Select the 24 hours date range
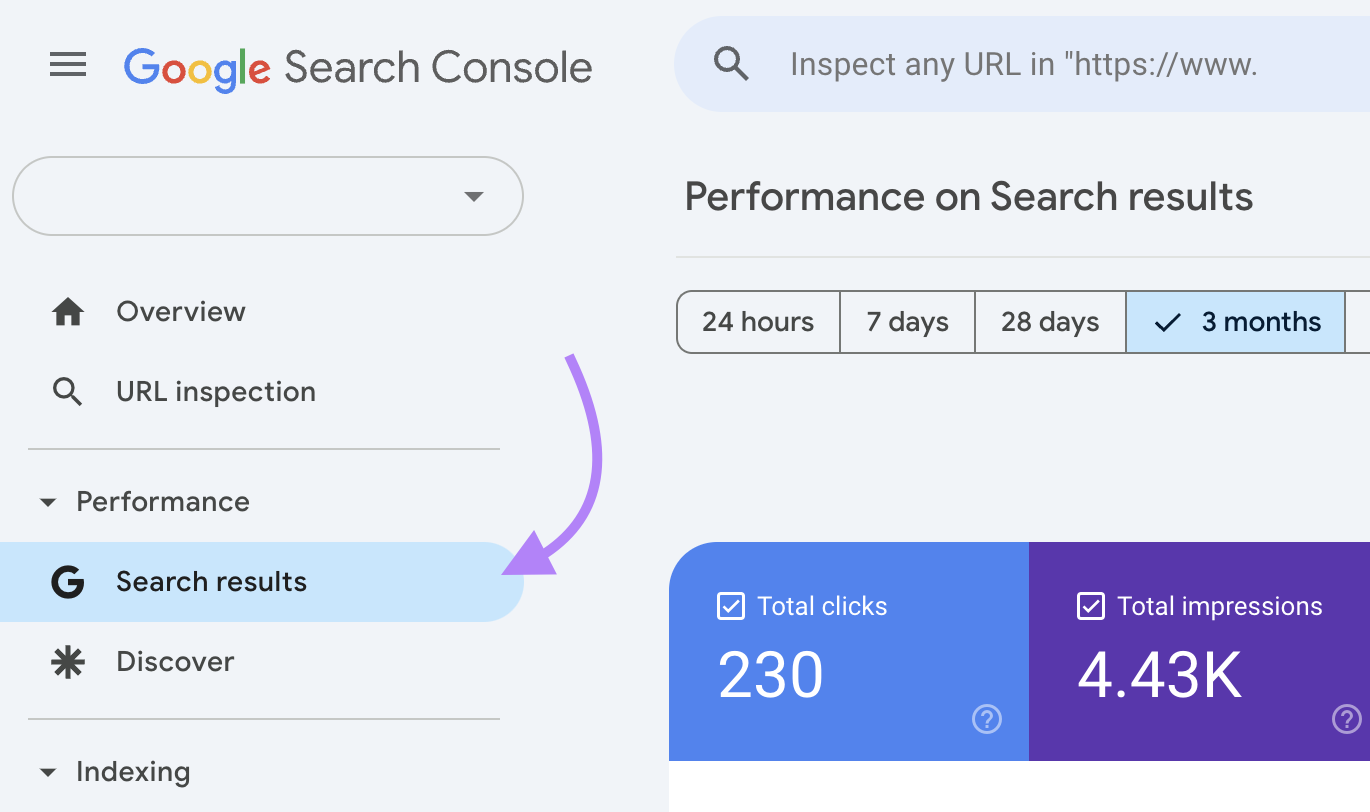This screenshot has height=812, width=1370. click(x=758, y=322)
